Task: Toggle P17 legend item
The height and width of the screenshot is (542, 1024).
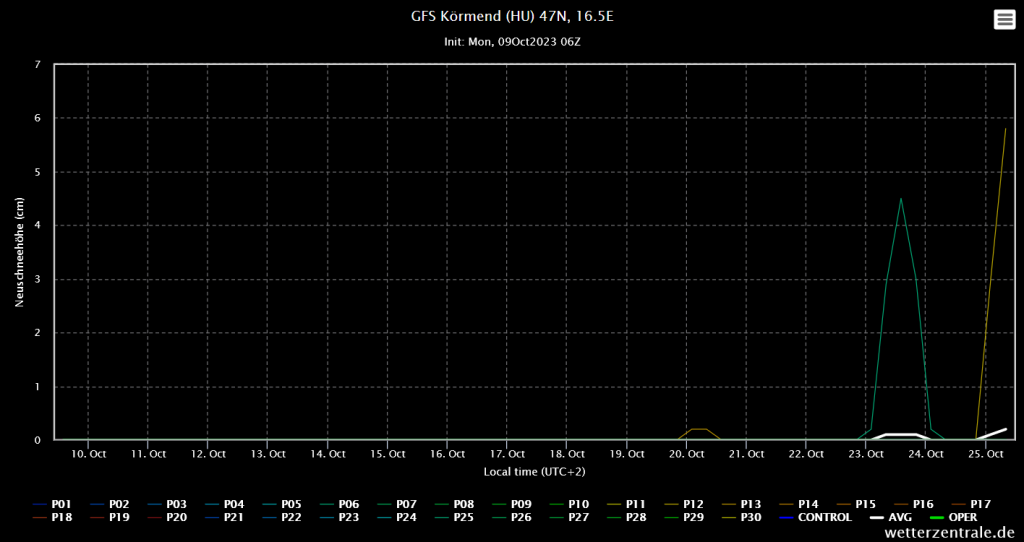Action: [980, 504]
